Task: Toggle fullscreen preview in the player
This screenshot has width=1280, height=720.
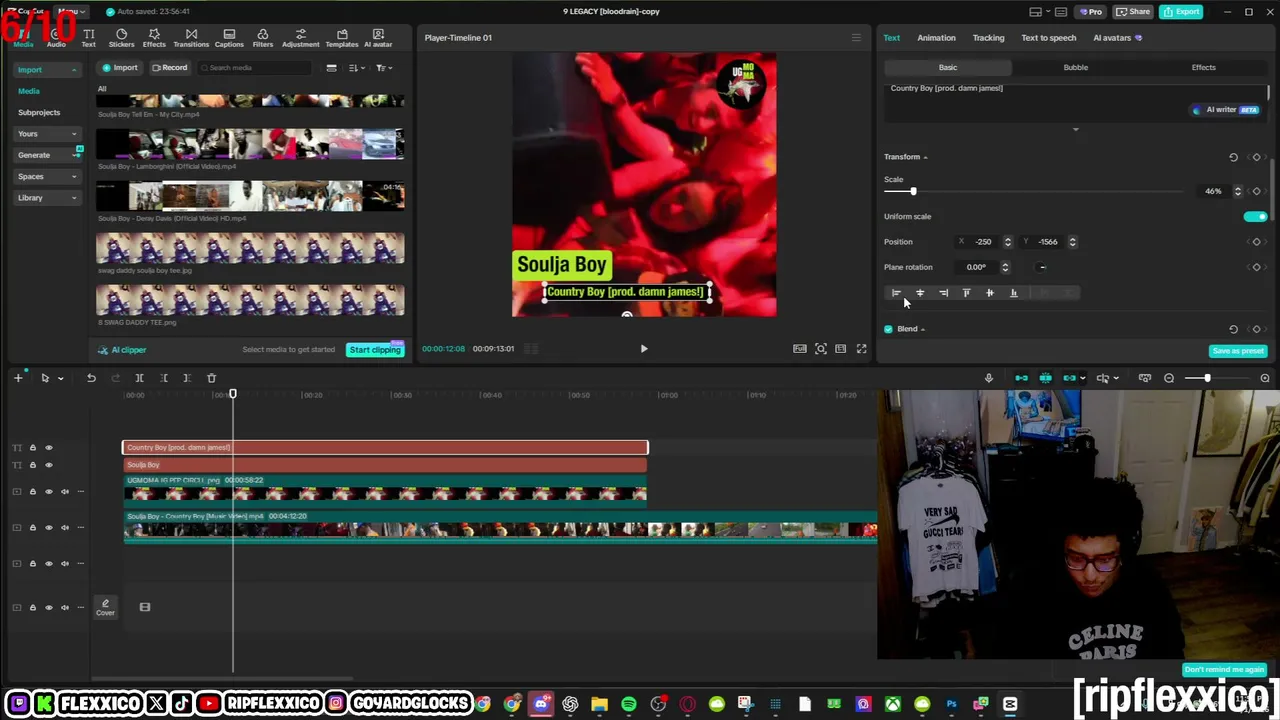Action: coord(861,349)
